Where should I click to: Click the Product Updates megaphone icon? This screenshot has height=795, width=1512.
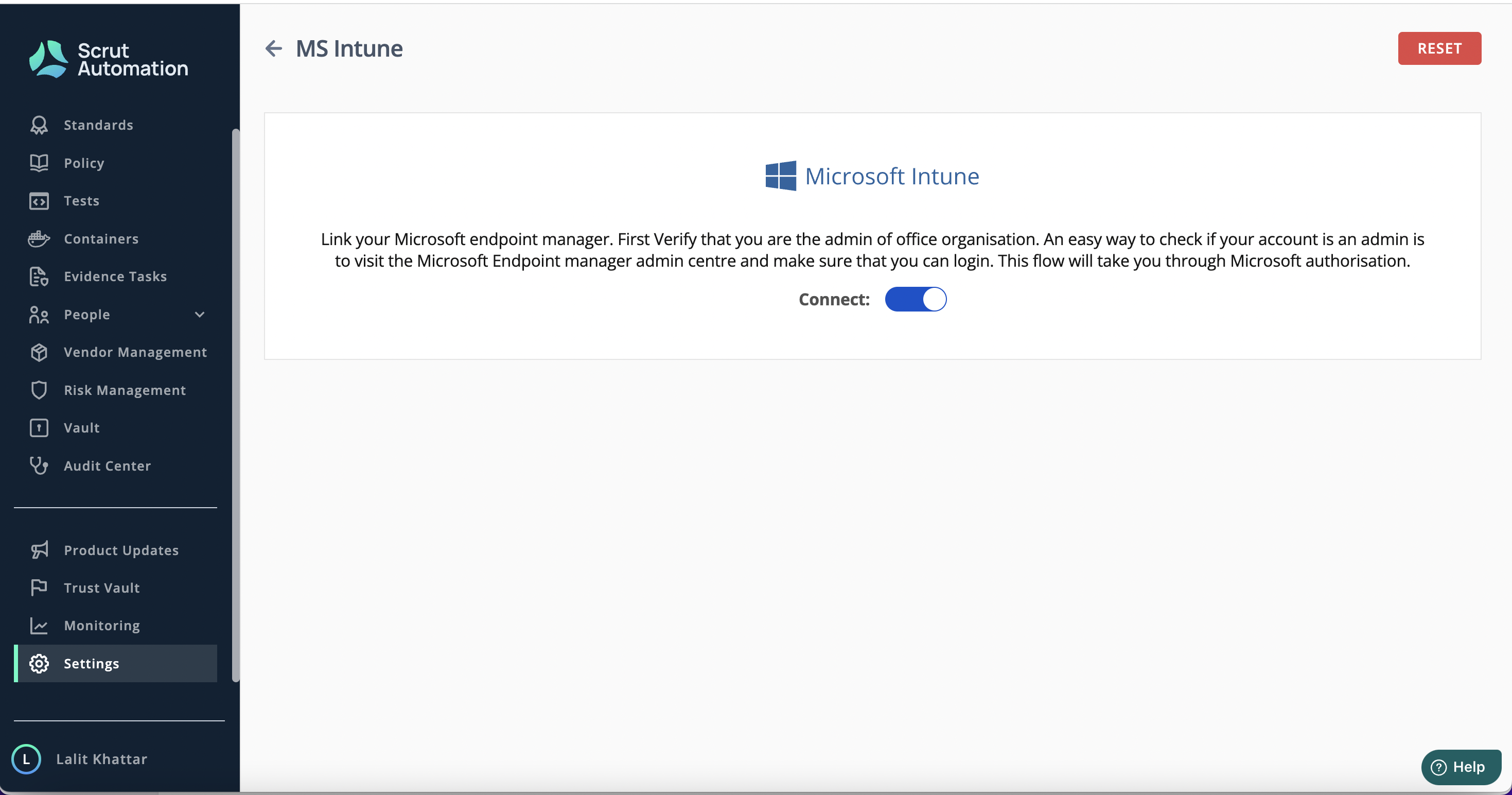pyautogui.click(x=39, y=550)
